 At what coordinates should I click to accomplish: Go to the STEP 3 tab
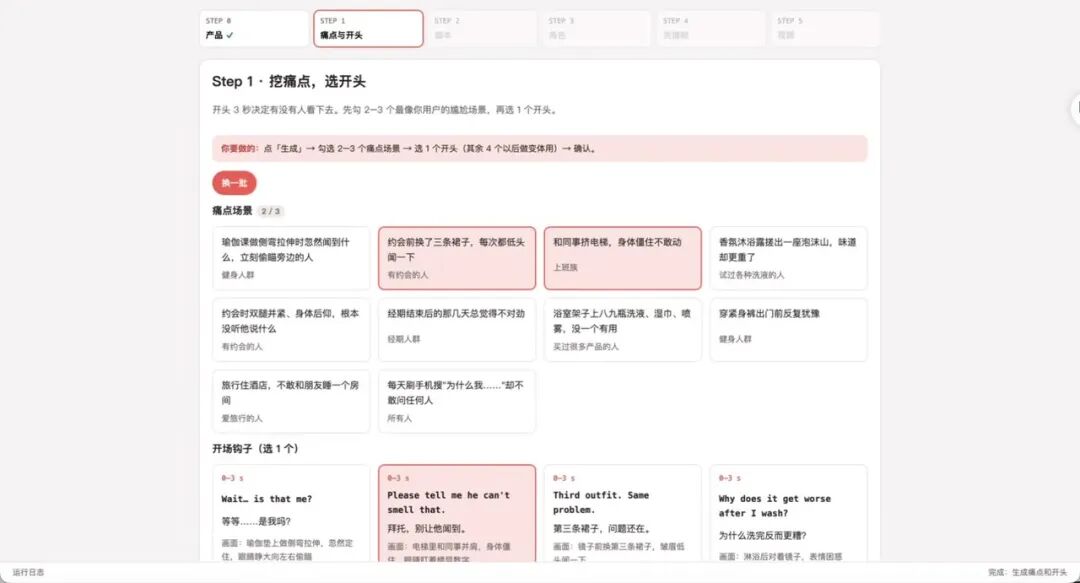click(x=596, y=28)
